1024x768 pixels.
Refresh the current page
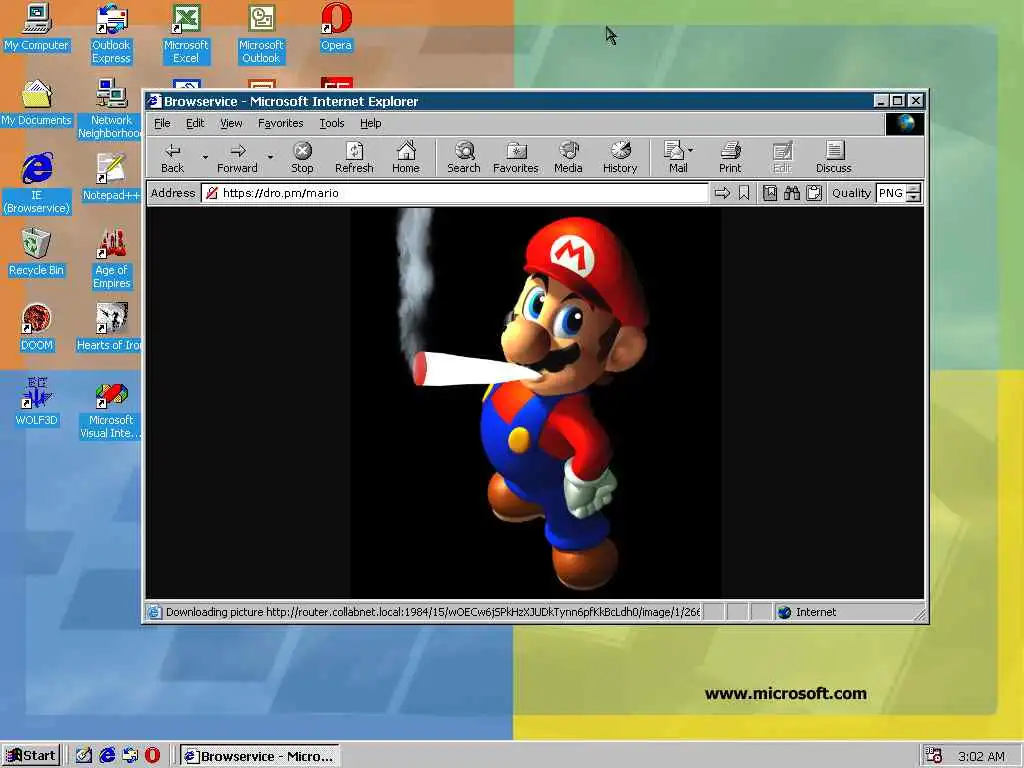click(354, 157)
